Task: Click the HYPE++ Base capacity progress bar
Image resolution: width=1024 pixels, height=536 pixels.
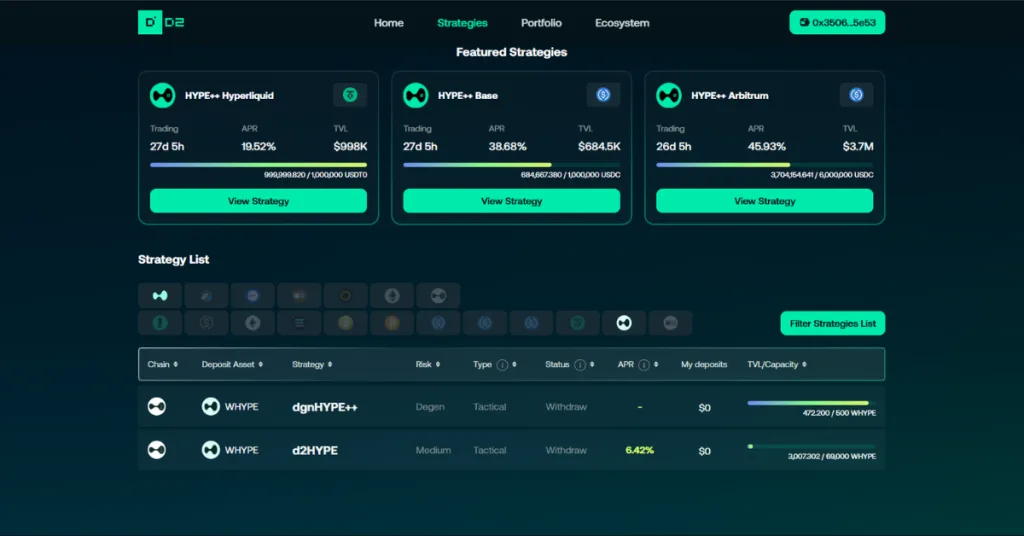Action: (x=511, y=165)
